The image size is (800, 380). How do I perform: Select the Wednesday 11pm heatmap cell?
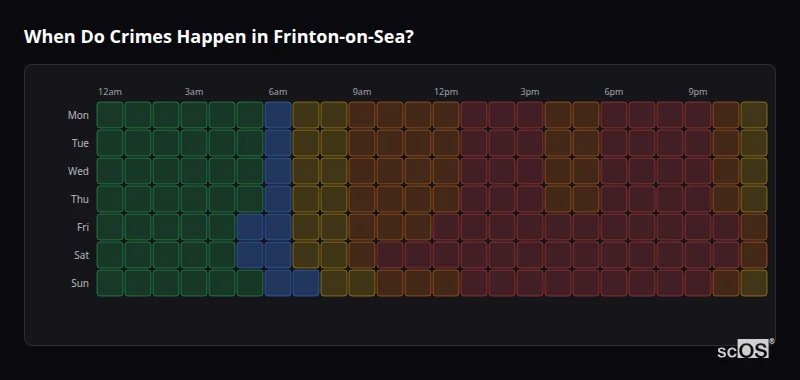click(x=754, y=171)
